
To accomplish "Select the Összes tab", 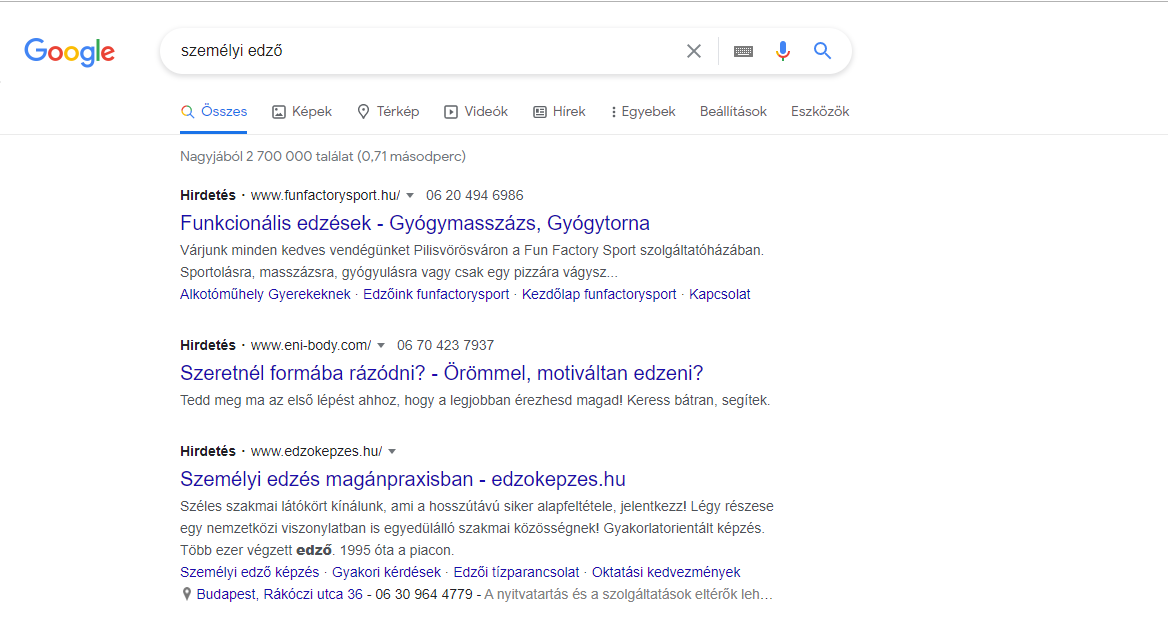I will pos(214,112).
